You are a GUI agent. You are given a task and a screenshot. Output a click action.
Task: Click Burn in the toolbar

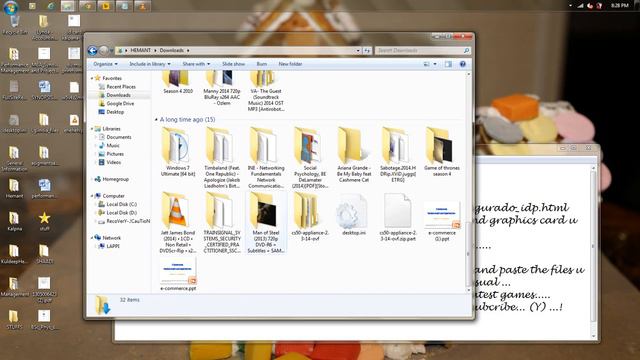tap(262, 64)
